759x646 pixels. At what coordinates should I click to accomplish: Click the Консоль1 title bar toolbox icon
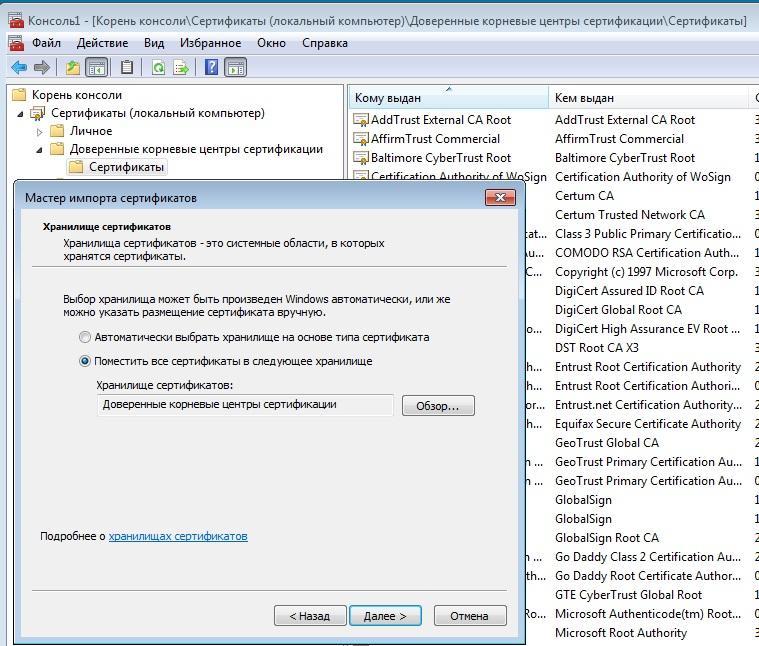coord(16,20)
